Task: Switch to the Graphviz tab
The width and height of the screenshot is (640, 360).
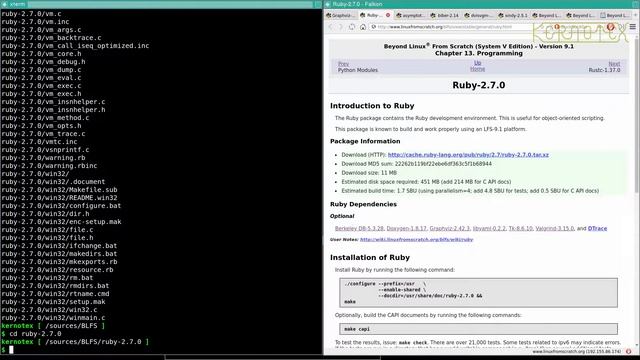Action: pos(341,15)
